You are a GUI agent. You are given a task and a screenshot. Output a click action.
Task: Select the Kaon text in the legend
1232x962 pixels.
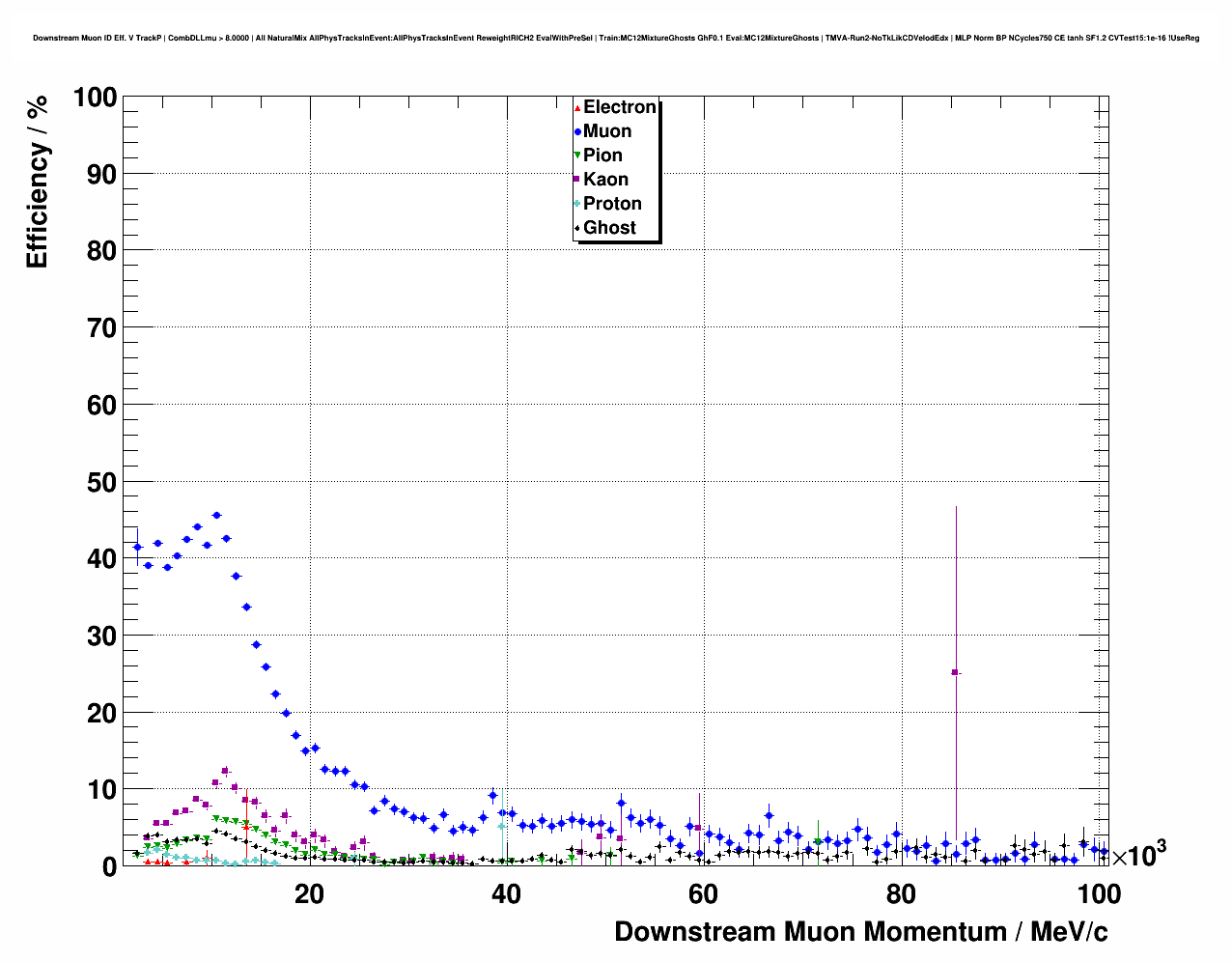point(605,180)
